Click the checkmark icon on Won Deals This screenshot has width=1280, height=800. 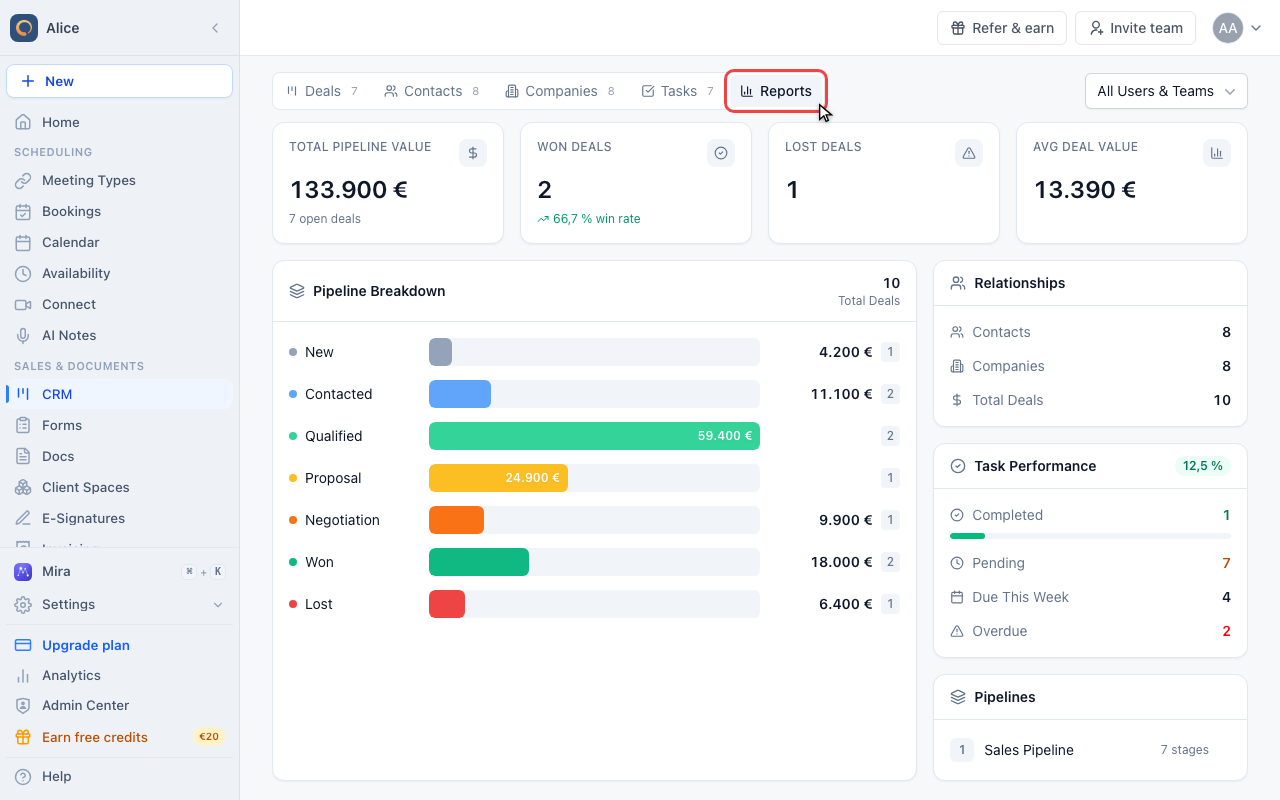click(721, 153)
